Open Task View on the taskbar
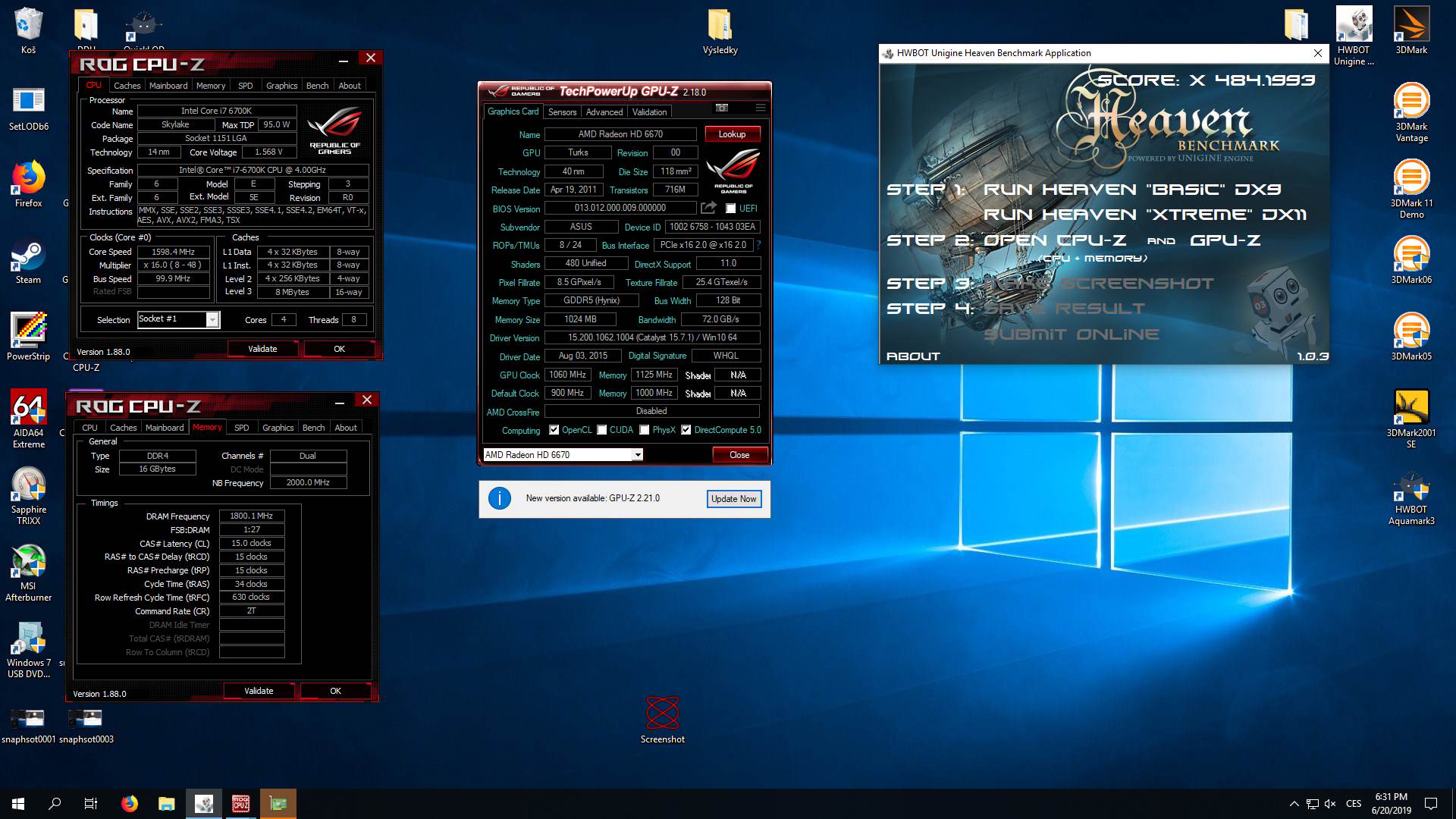 (91, 804)
